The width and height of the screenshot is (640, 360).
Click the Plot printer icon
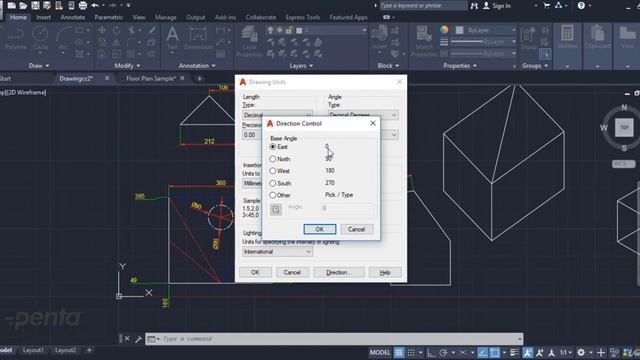pos(83,5)
